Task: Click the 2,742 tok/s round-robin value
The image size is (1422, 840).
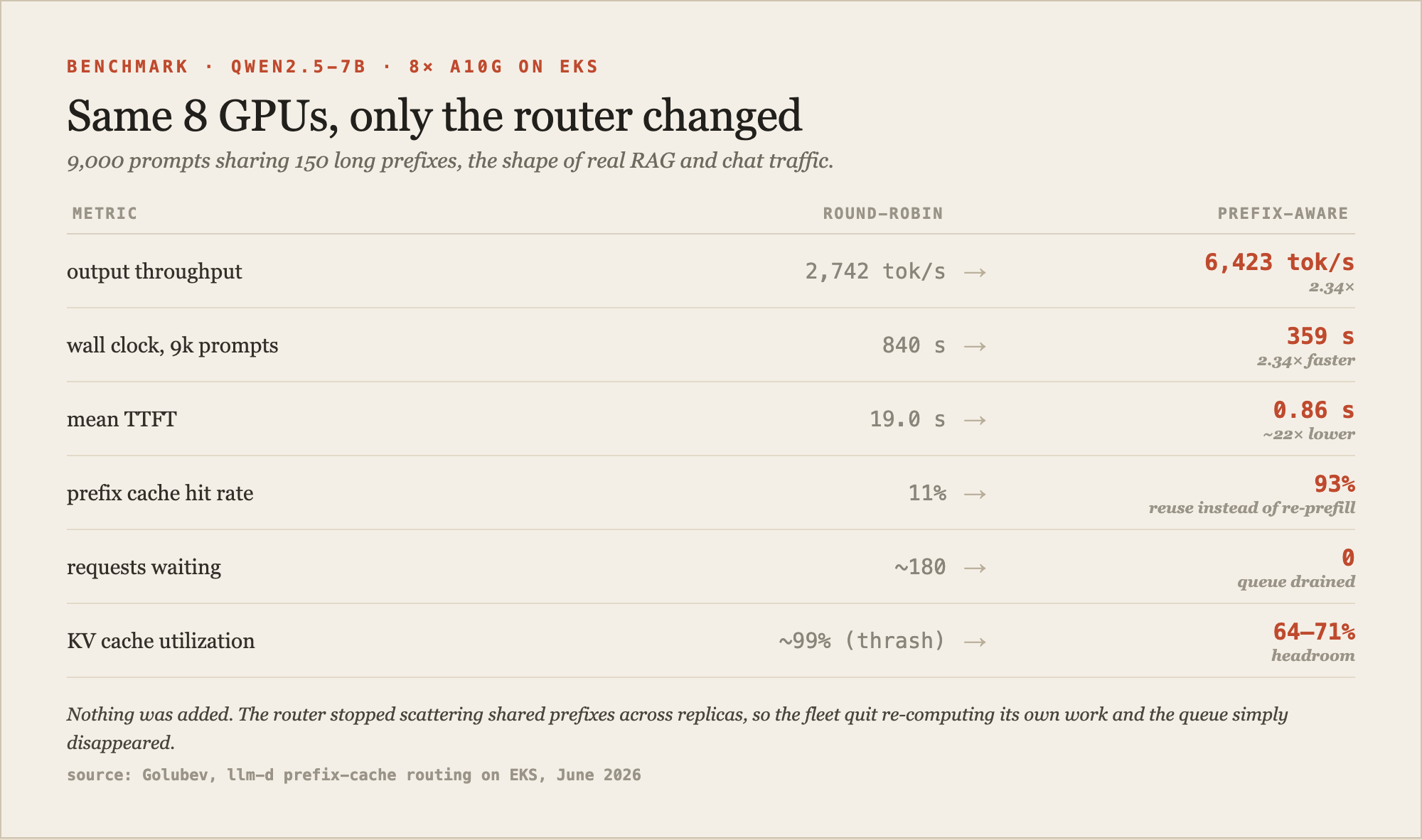Action: 875,271
